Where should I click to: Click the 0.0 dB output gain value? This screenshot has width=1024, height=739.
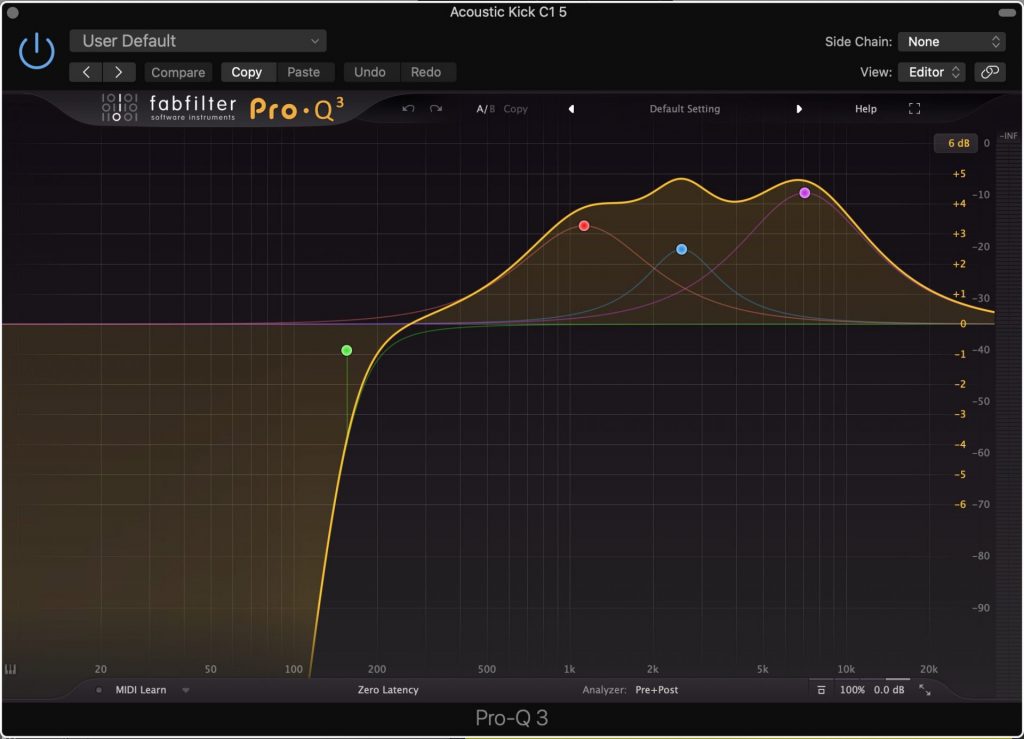(x=889, y=690)
